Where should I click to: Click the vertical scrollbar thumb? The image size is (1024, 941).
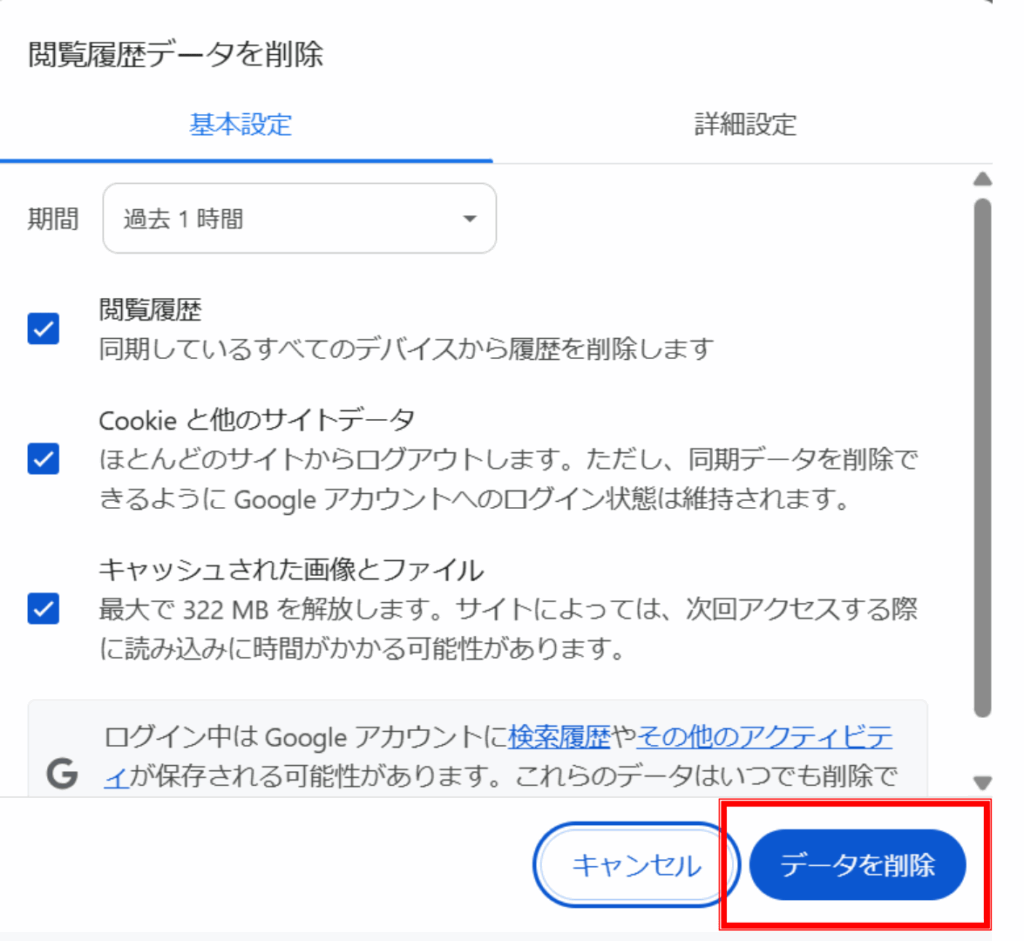point(982,458)
